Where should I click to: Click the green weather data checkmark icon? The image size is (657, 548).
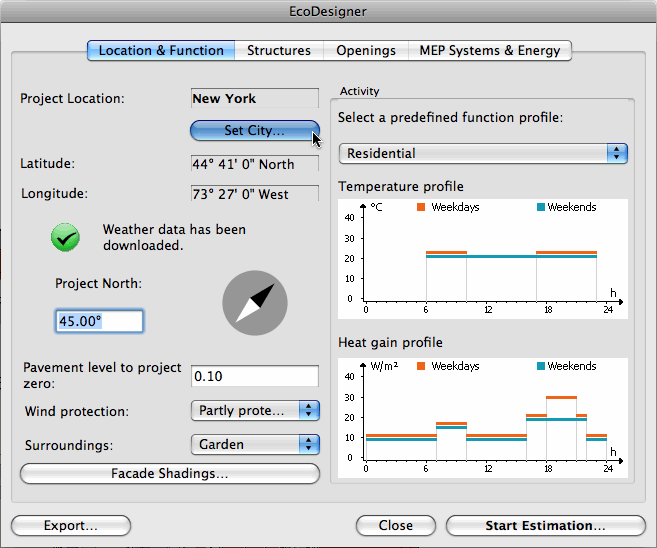tap(65, 238)
